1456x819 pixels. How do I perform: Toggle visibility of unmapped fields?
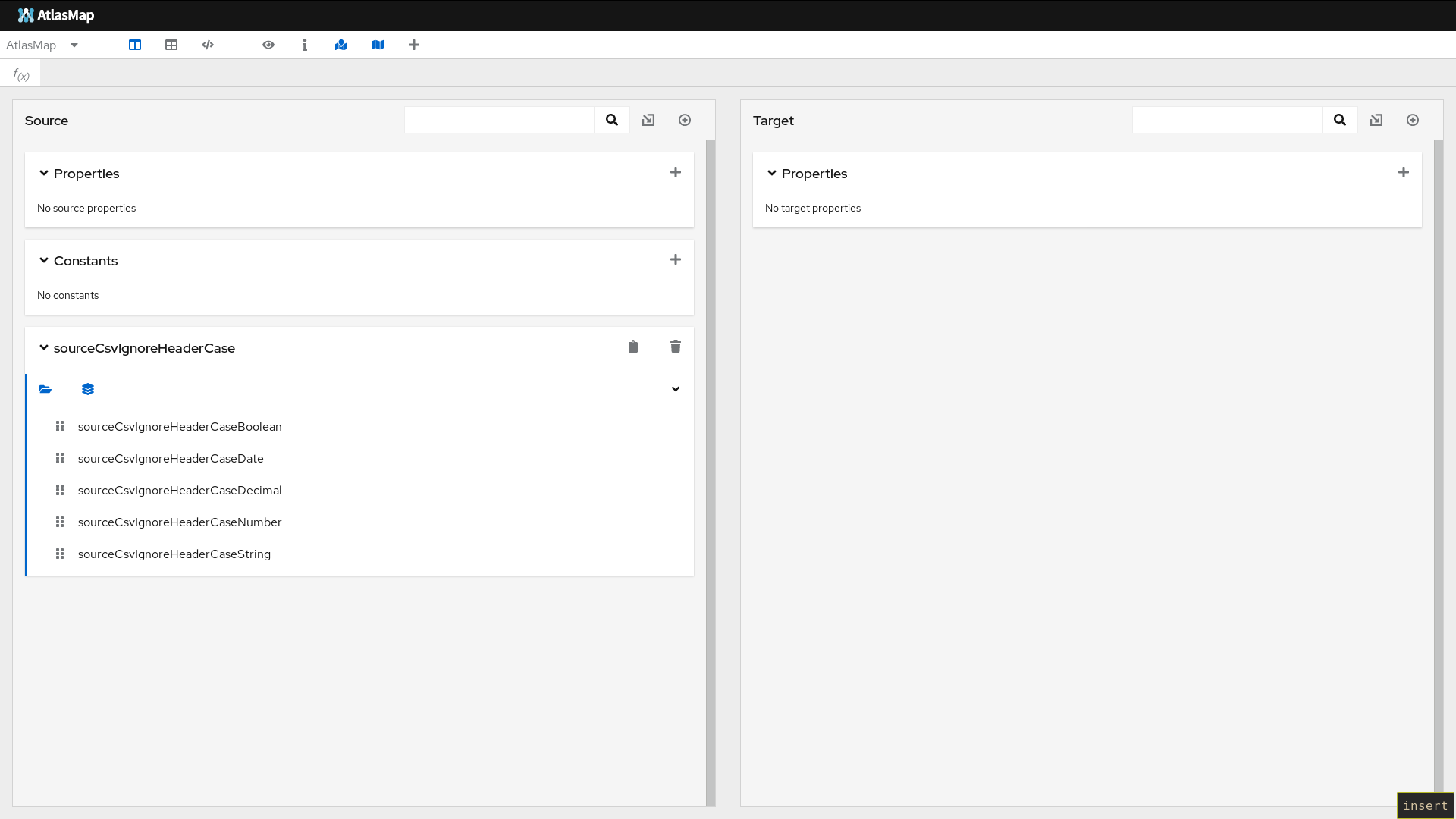[x=378, y=45]
